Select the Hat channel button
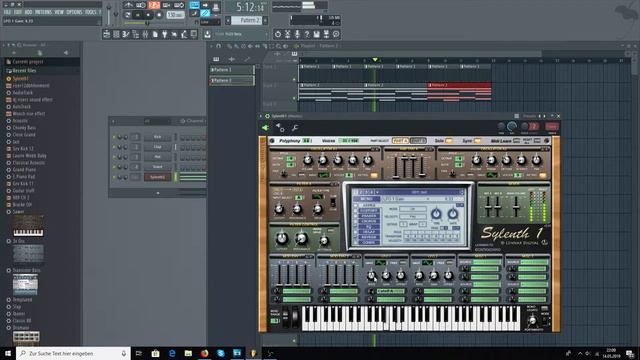This screenshot has width=640, height=360. pyautogui.click(x=157, y=157)
